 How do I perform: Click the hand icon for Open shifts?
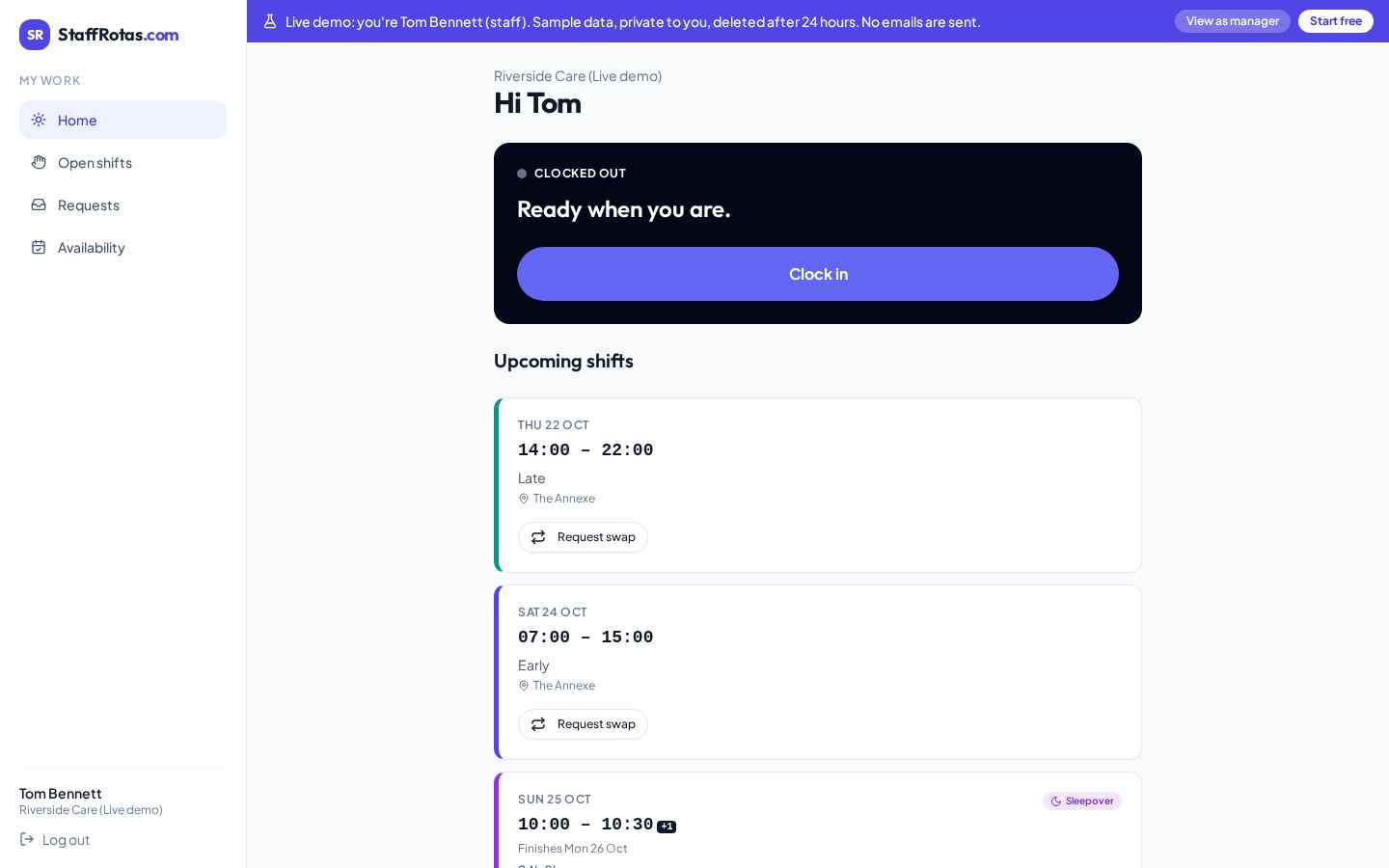click(x=39, y=162)
